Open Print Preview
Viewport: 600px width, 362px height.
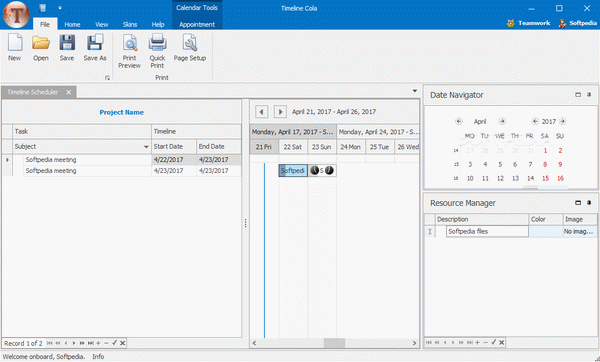click(129, 51)
